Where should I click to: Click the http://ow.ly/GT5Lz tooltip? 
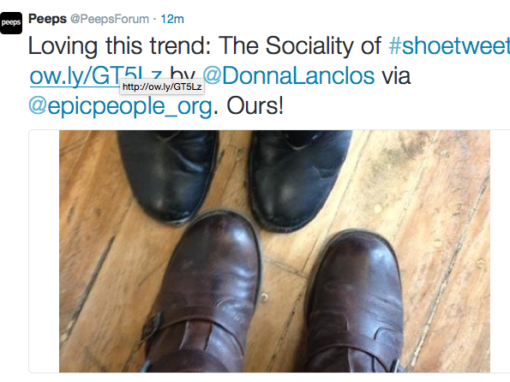[162, 87]
